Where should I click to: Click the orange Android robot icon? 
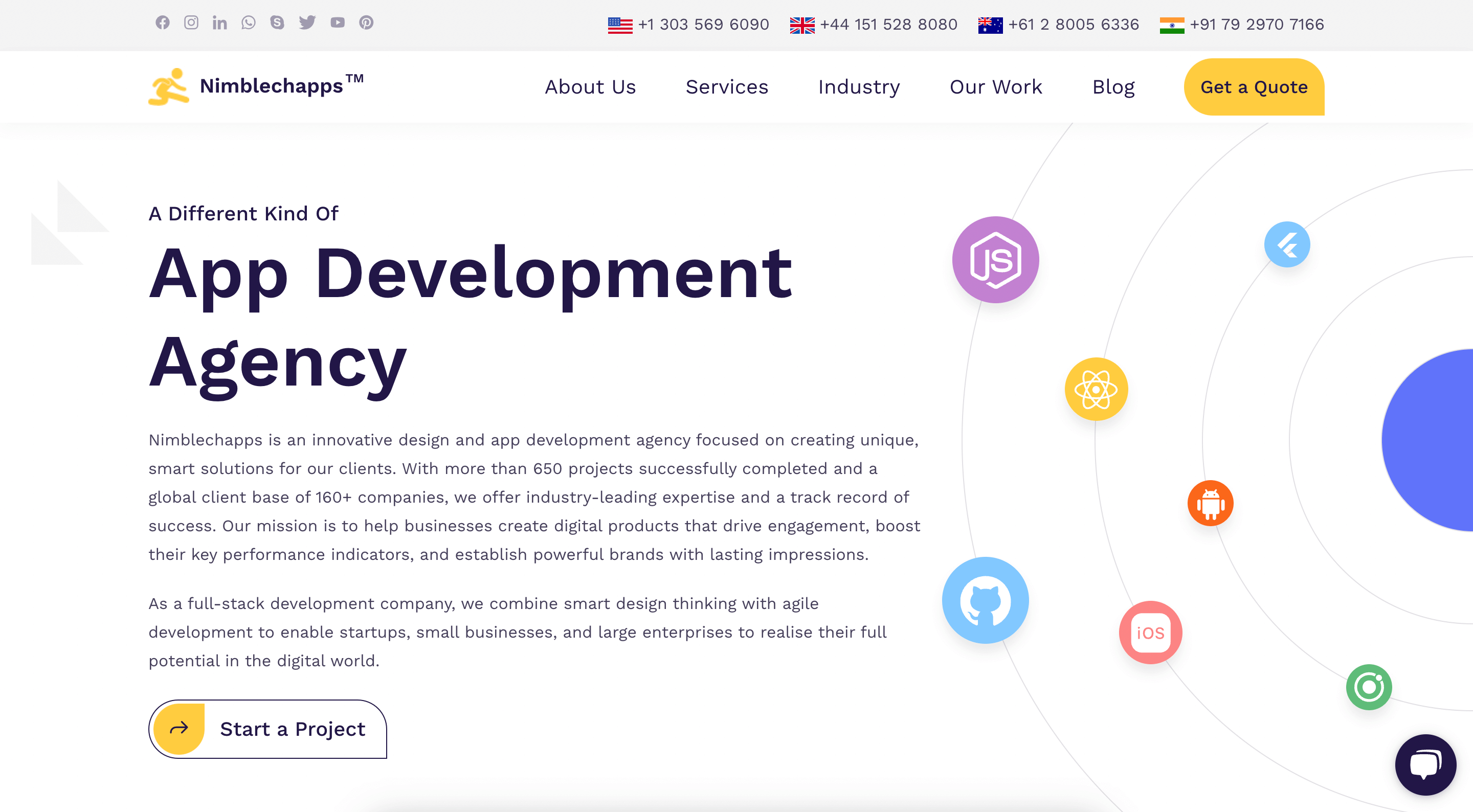(x=1210, y=503)
